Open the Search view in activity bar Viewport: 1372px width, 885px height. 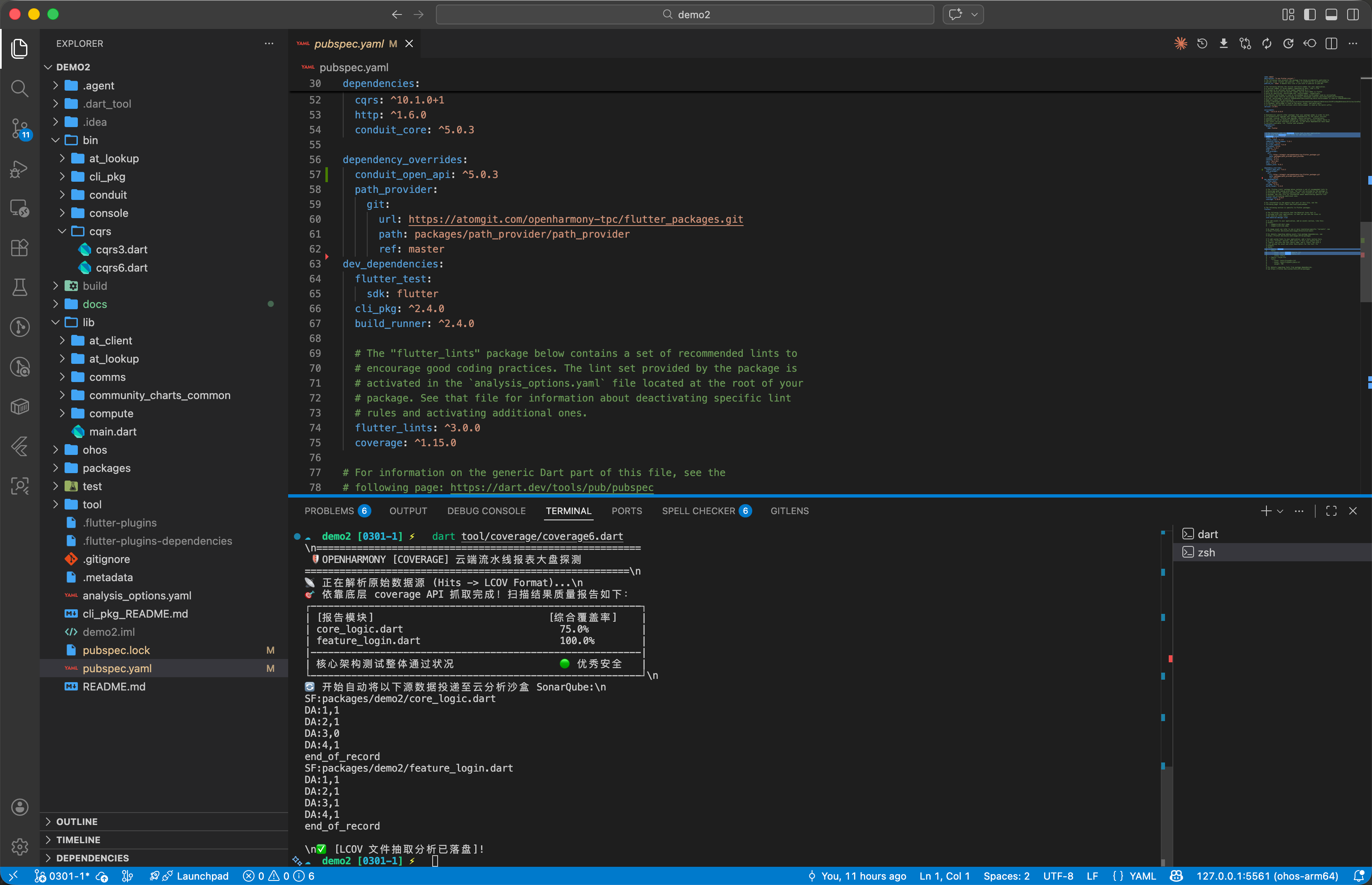point(19,89)
